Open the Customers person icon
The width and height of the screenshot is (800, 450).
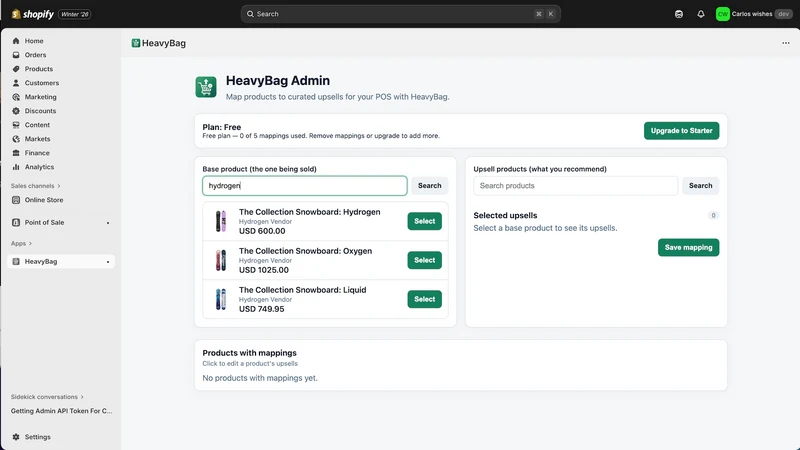point(16,83)
